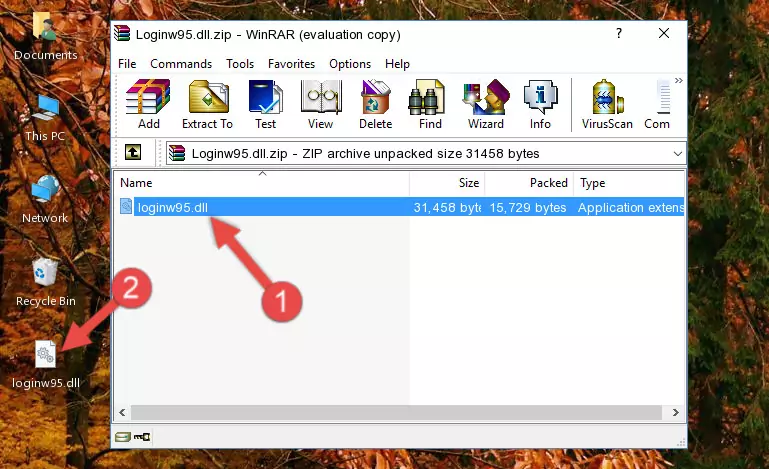Open the Favorites menu
Screen dimensions: 769x469
[x=291, y=64]
